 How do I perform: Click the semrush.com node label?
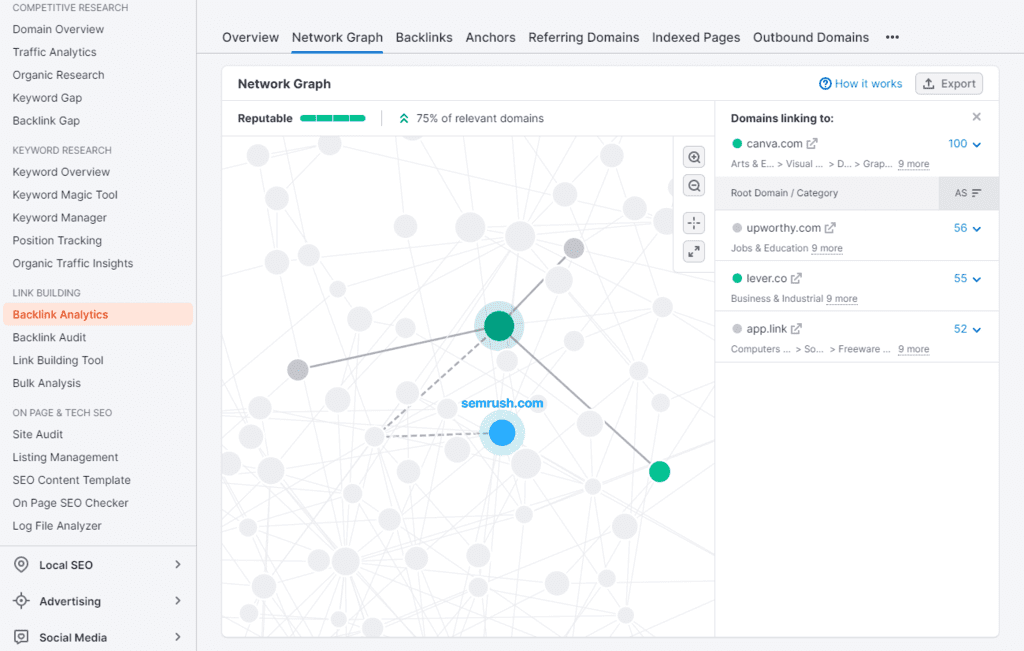click(502, 403)
